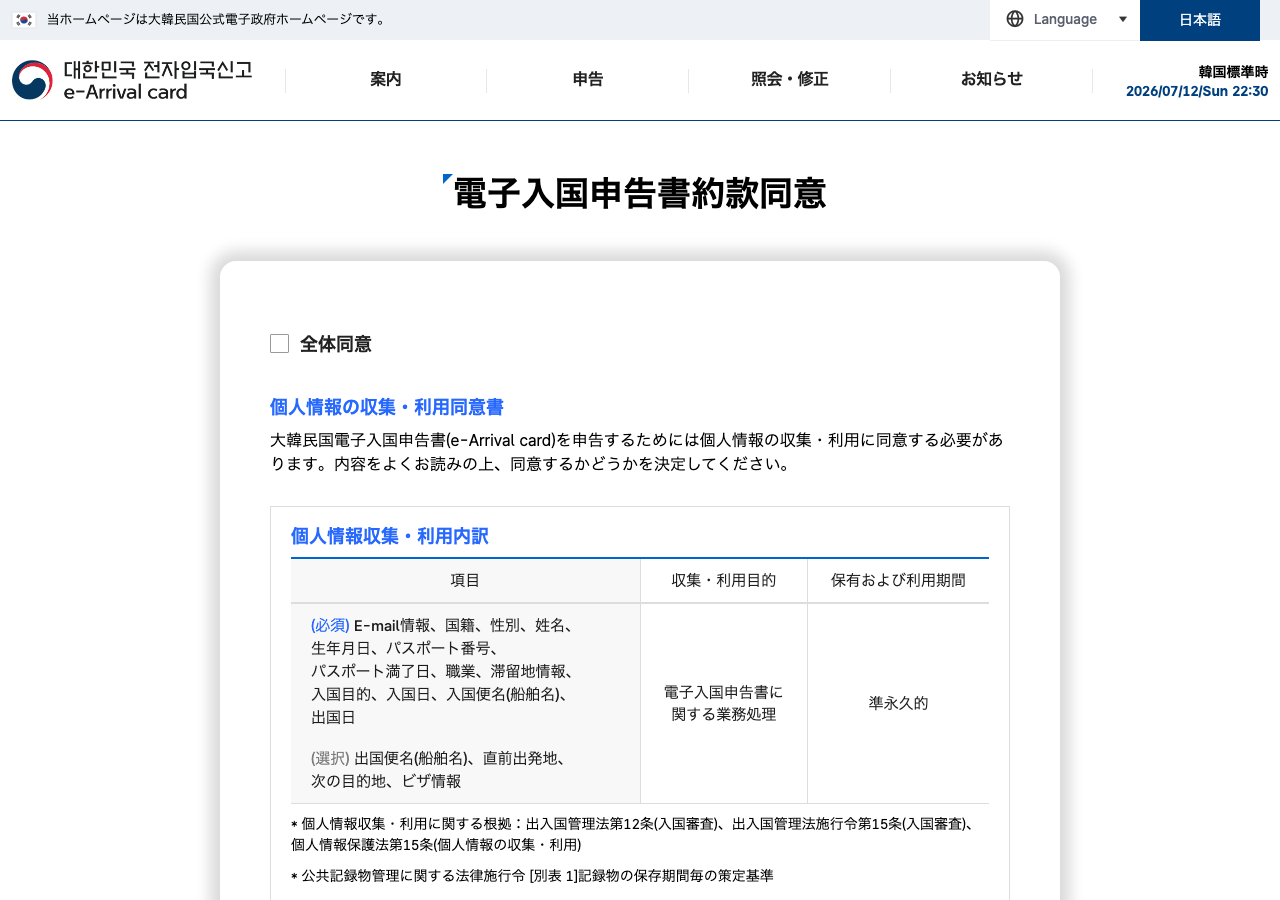Click the 収集・利用目的 column header
1280x900 pixels.
[x=724, y=580]
